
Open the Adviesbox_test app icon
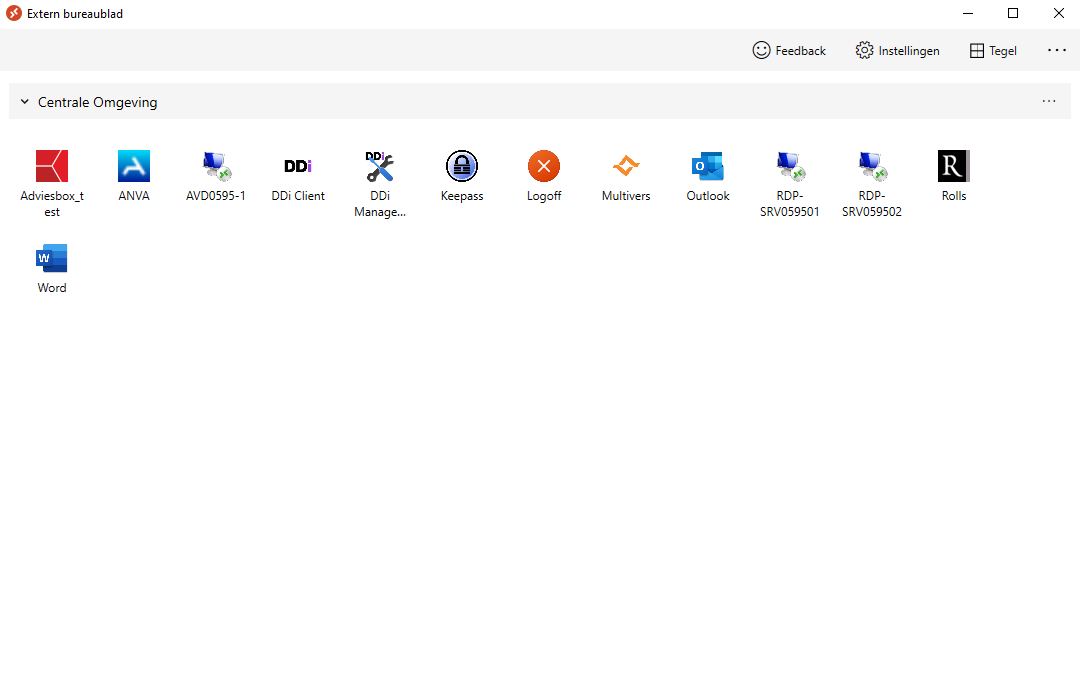[x=52, y=166]
